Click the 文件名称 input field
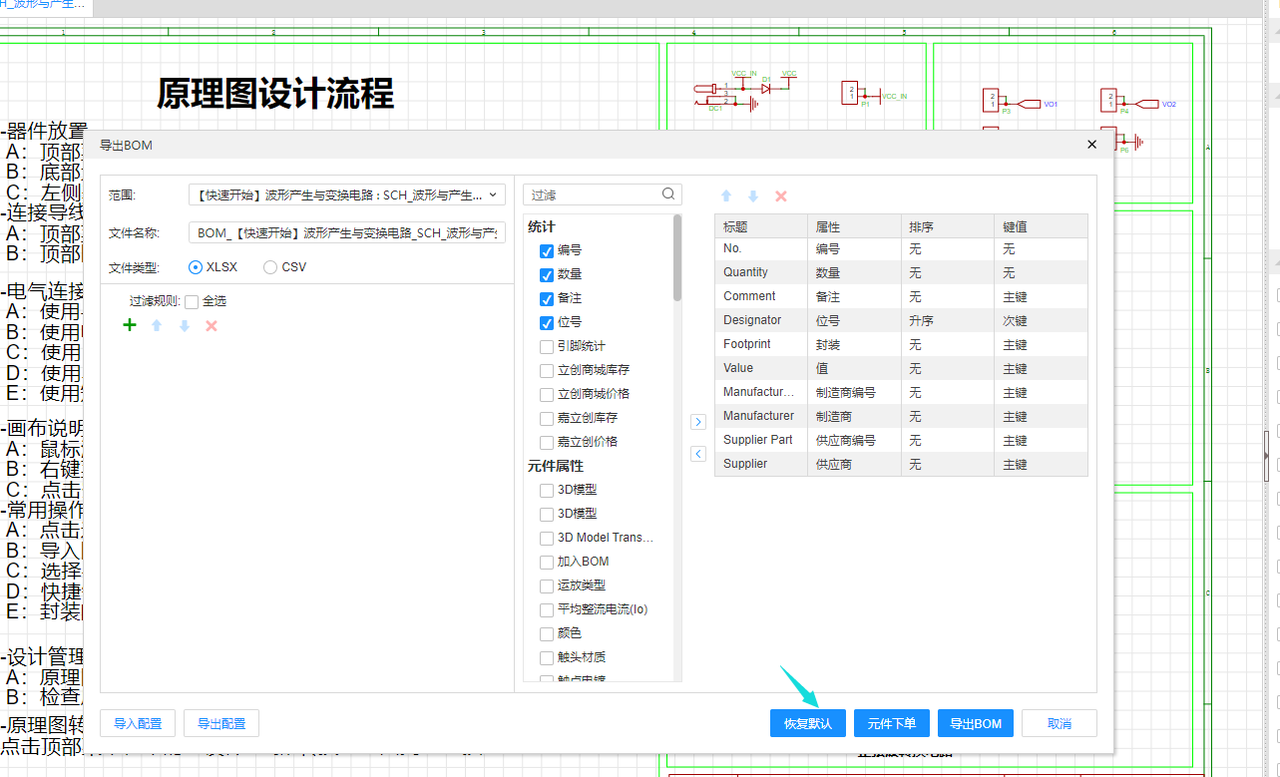 pyautogui.click(x=347, y=233)
